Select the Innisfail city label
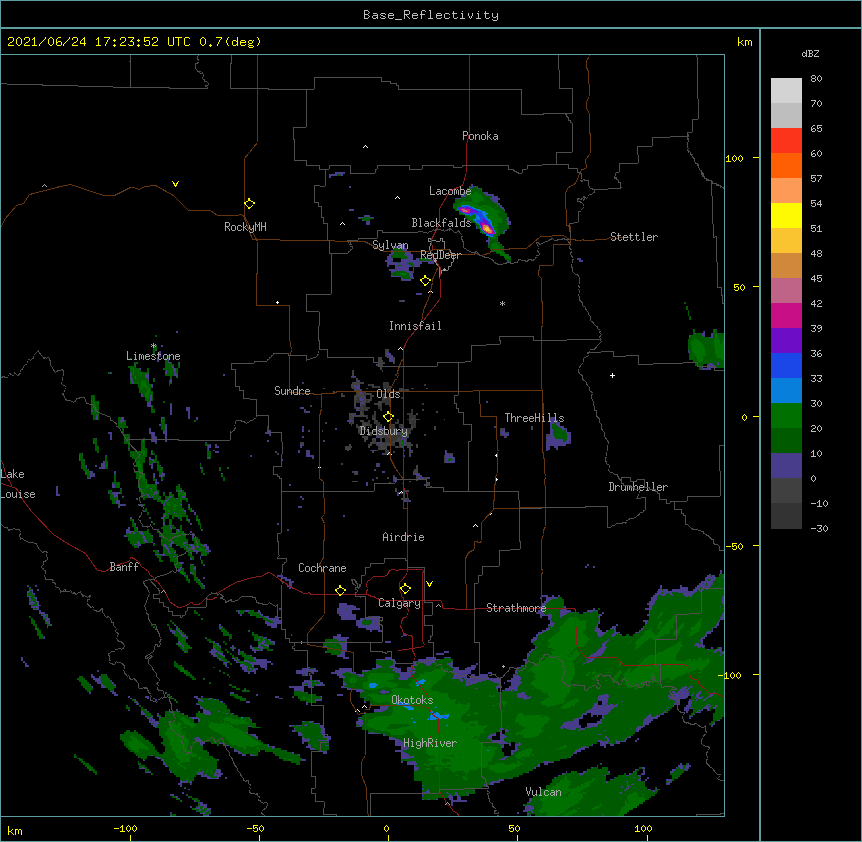 tap(415, 326)
